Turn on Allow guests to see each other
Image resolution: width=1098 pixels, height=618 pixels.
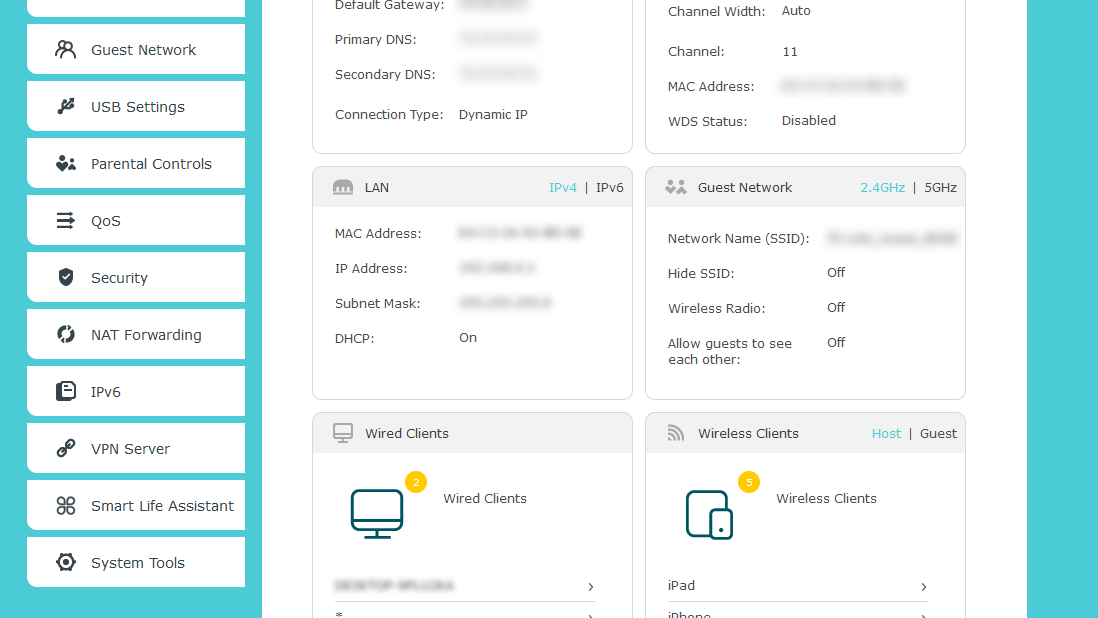[836, 342]
